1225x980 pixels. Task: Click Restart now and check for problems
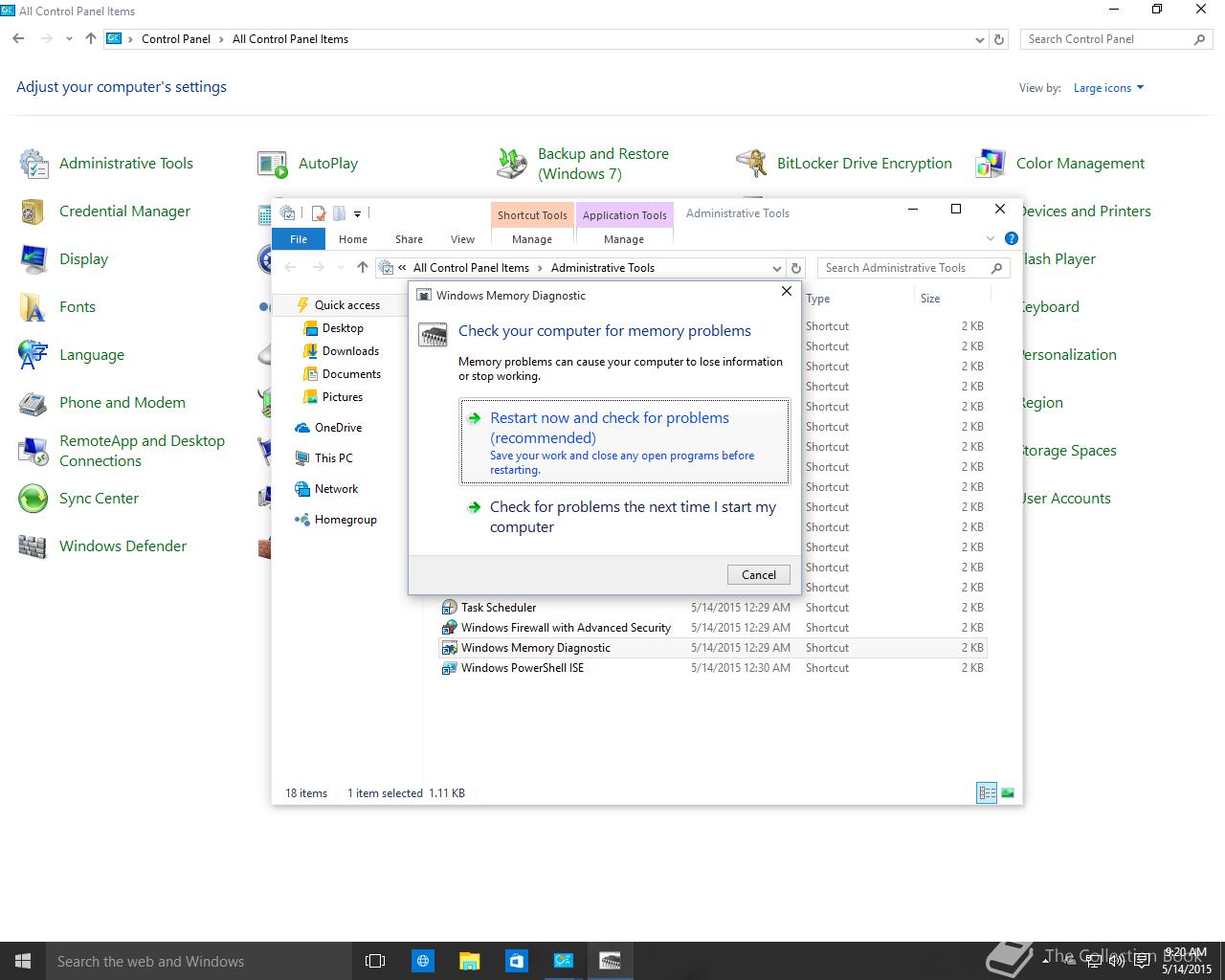pyautogui.click(x=625, y=442)
